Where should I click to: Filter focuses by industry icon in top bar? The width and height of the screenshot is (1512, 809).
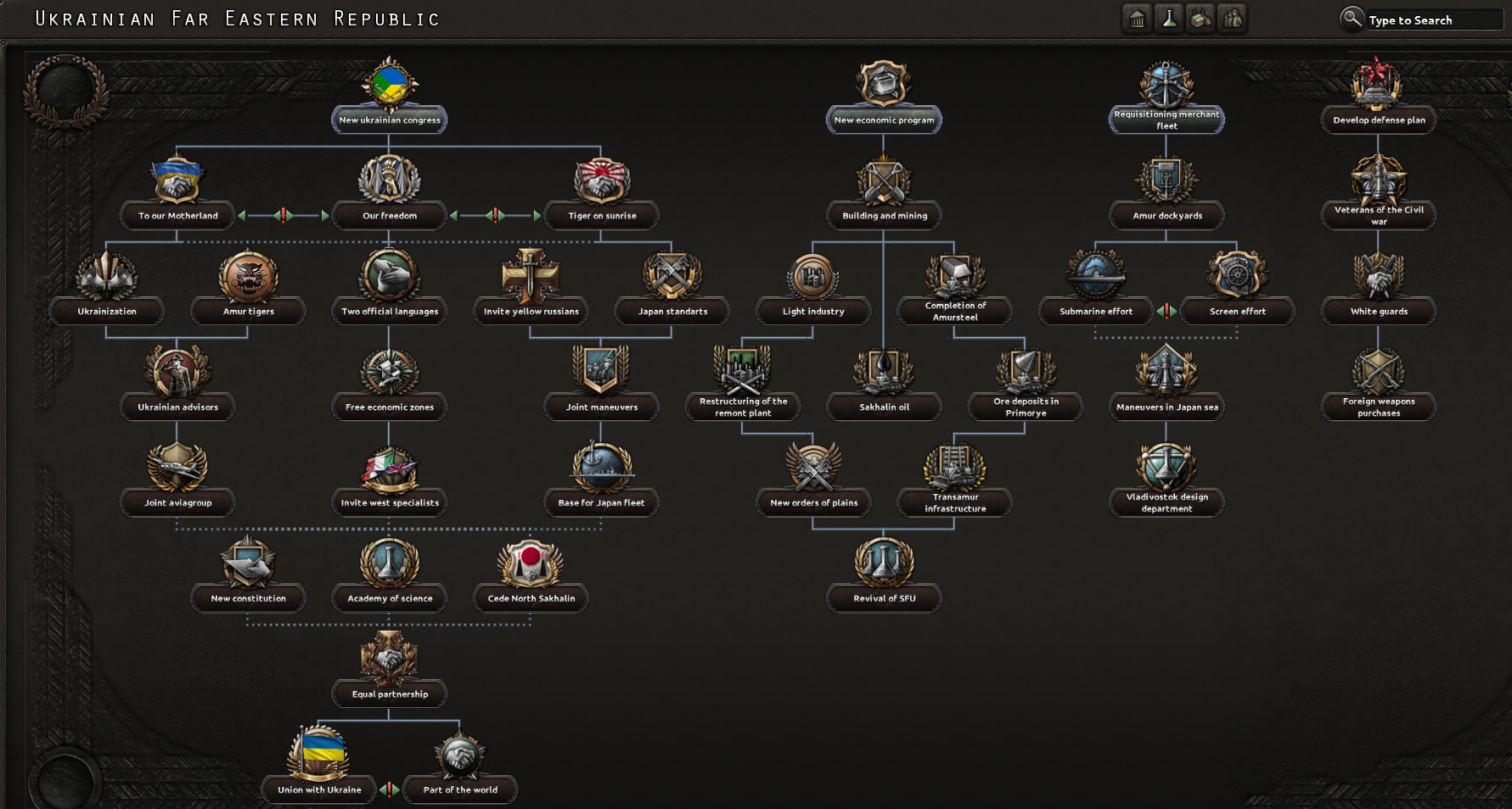(1200, 19)
